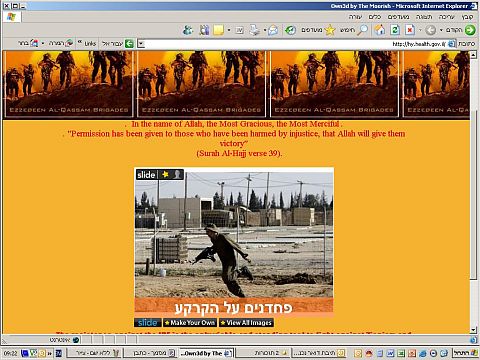
Task: Click the Links toolbar label
Action: pos(90,44)
